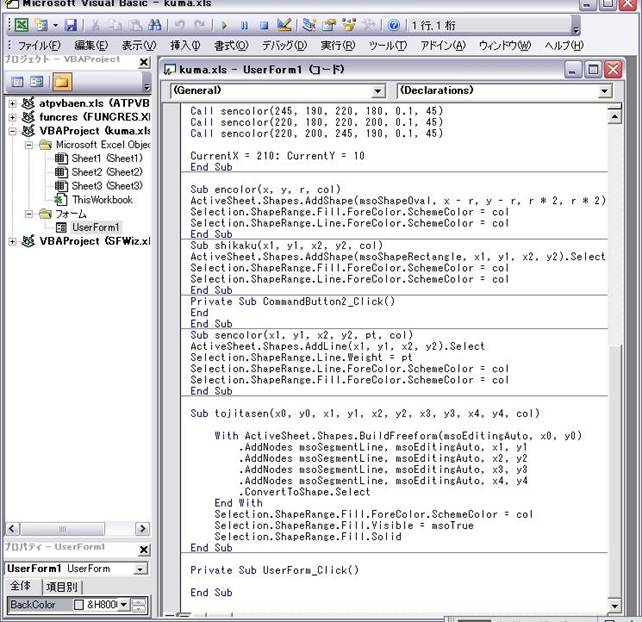Open the (Declarations) procedure dropdown
The width and height of the screenshot is (642, 622).
click(x=605, y=91)
